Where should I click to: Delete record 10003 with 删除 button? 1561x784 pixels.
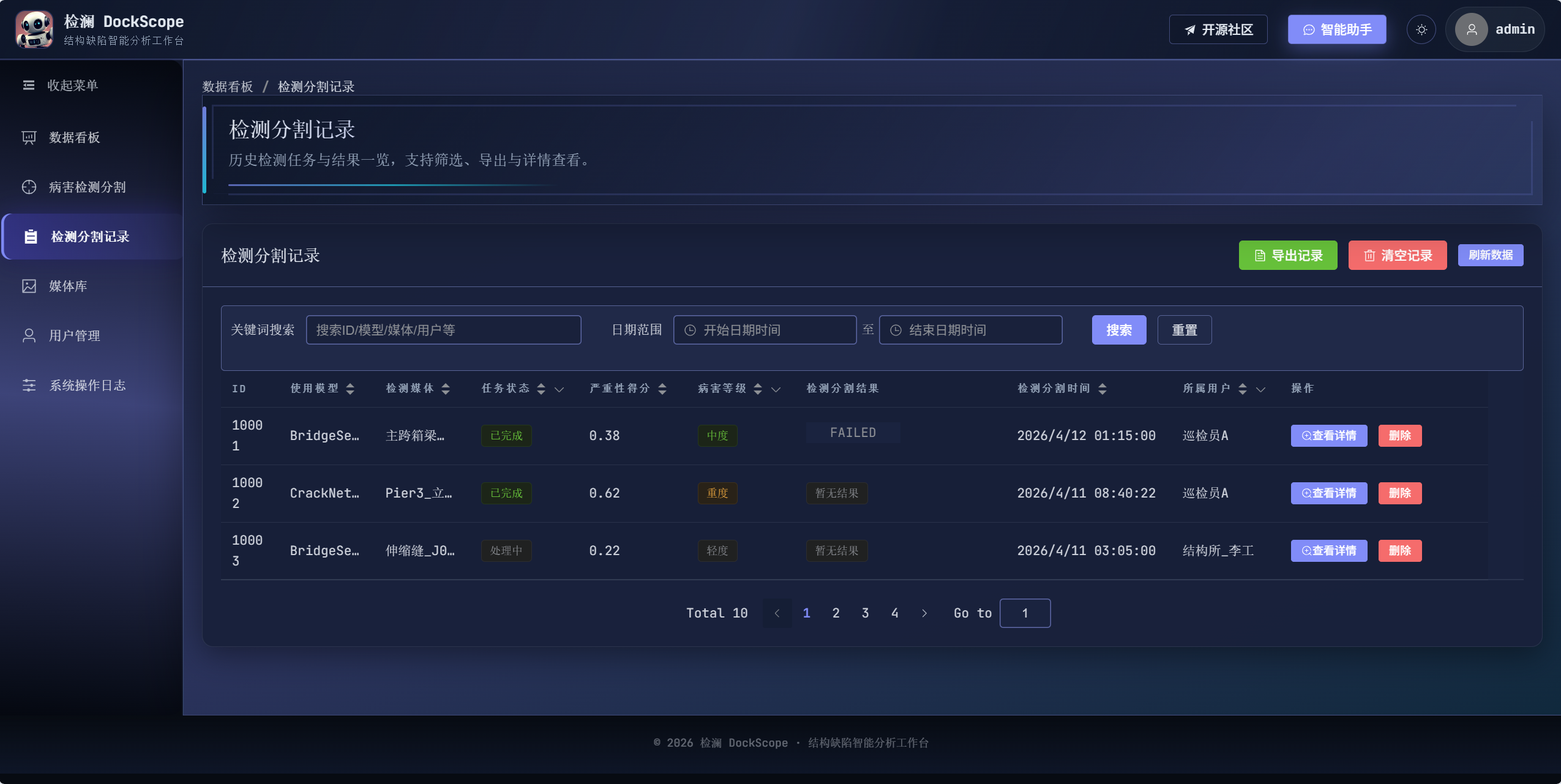[1400, 551]
